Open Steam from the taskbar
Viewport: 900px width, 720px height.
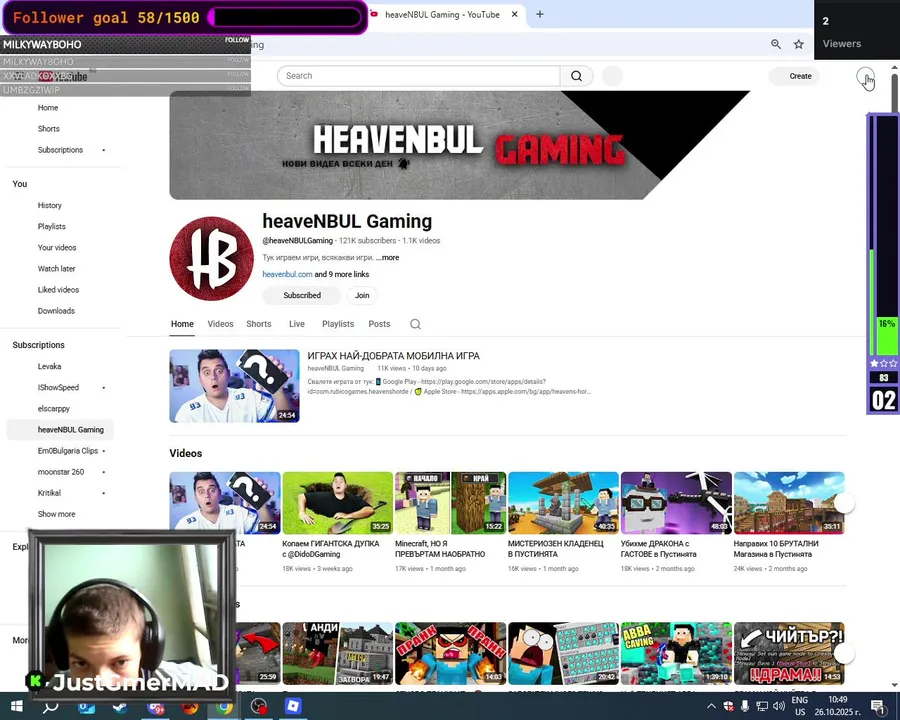coord(121,706)
